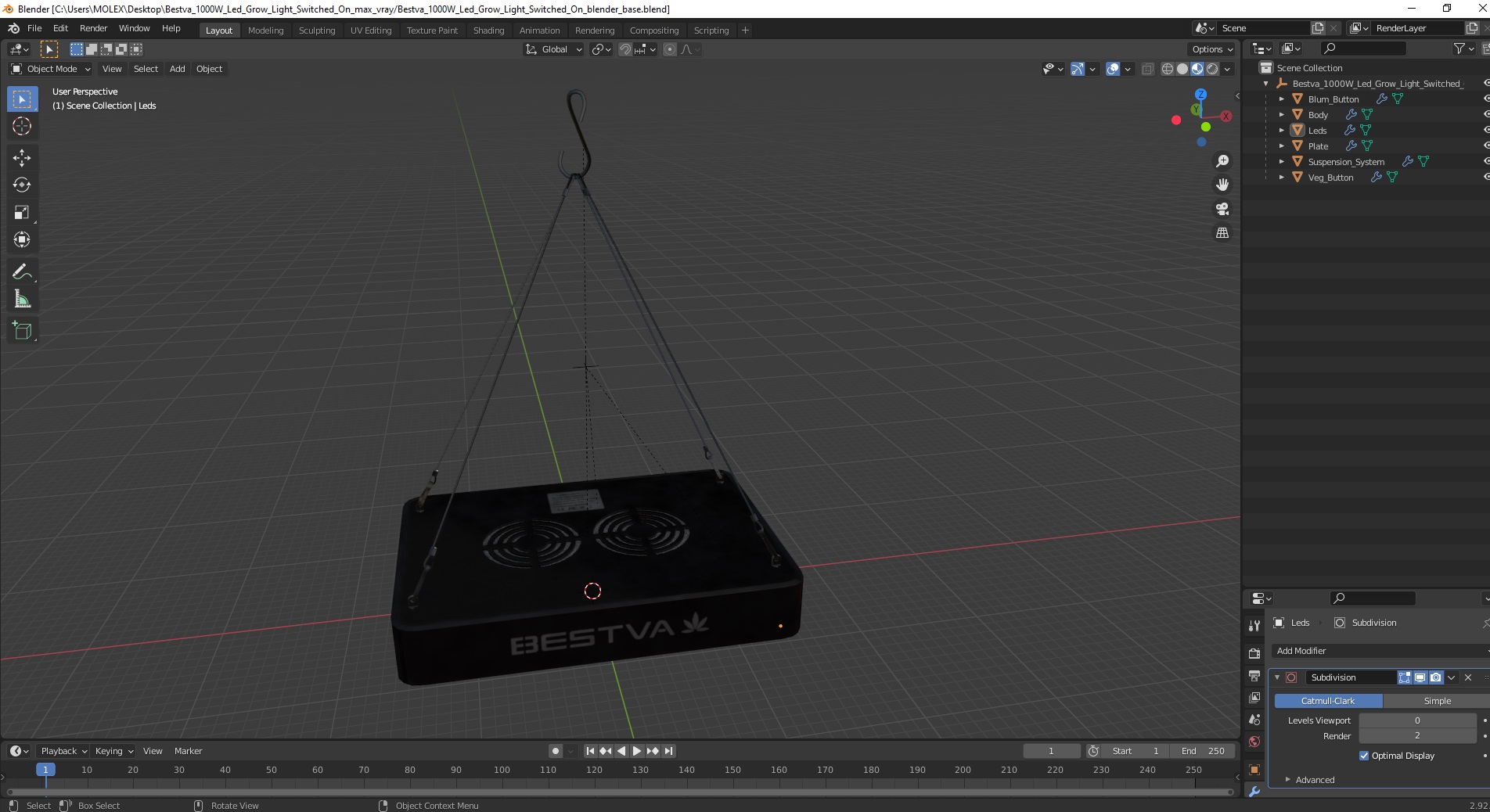Select the Add Cube tool
This screenshot has width=1490, height=812.
(22, 331)
